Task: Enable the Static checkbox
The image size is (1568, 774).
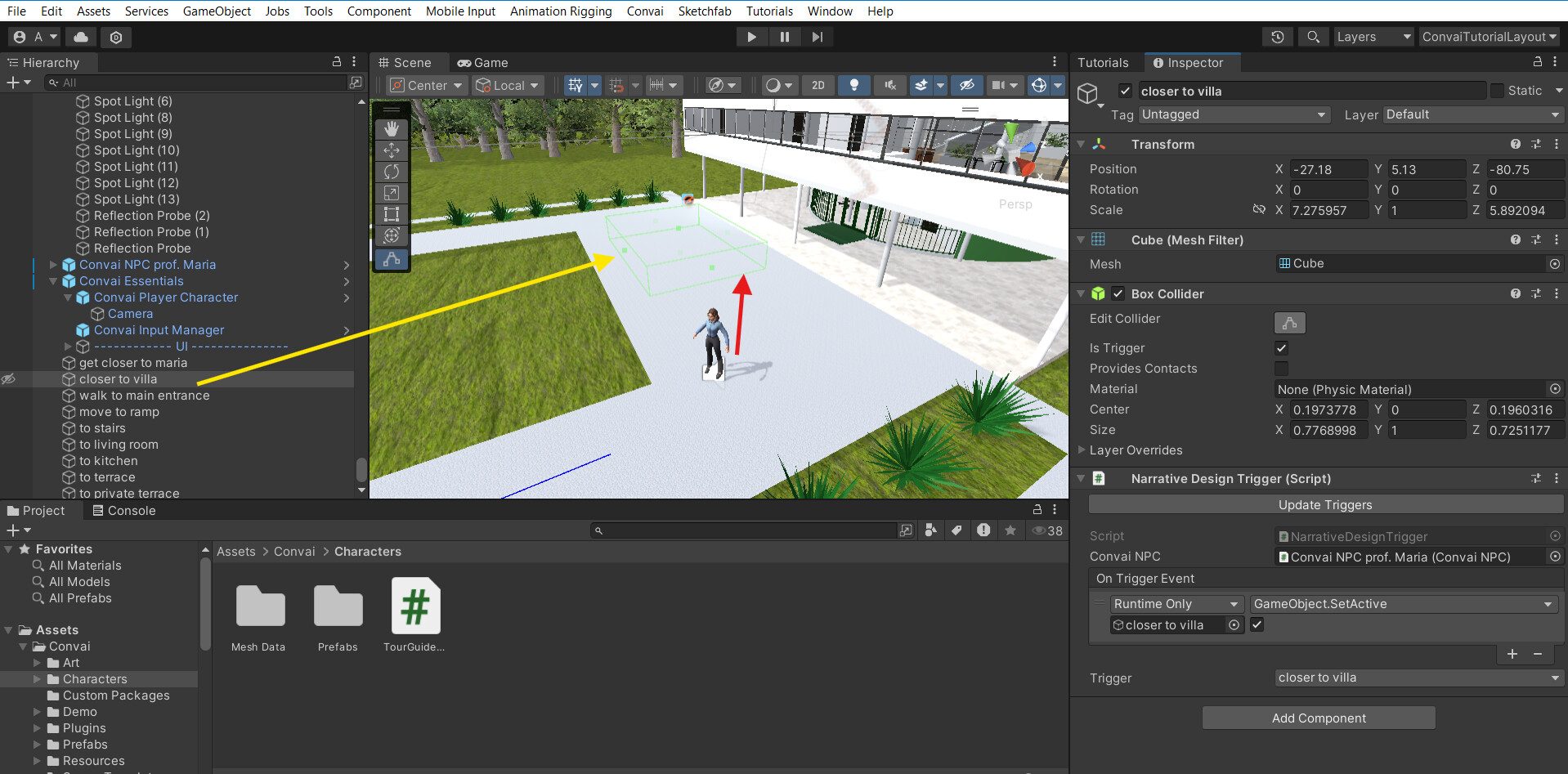Action: point(1497,91)
